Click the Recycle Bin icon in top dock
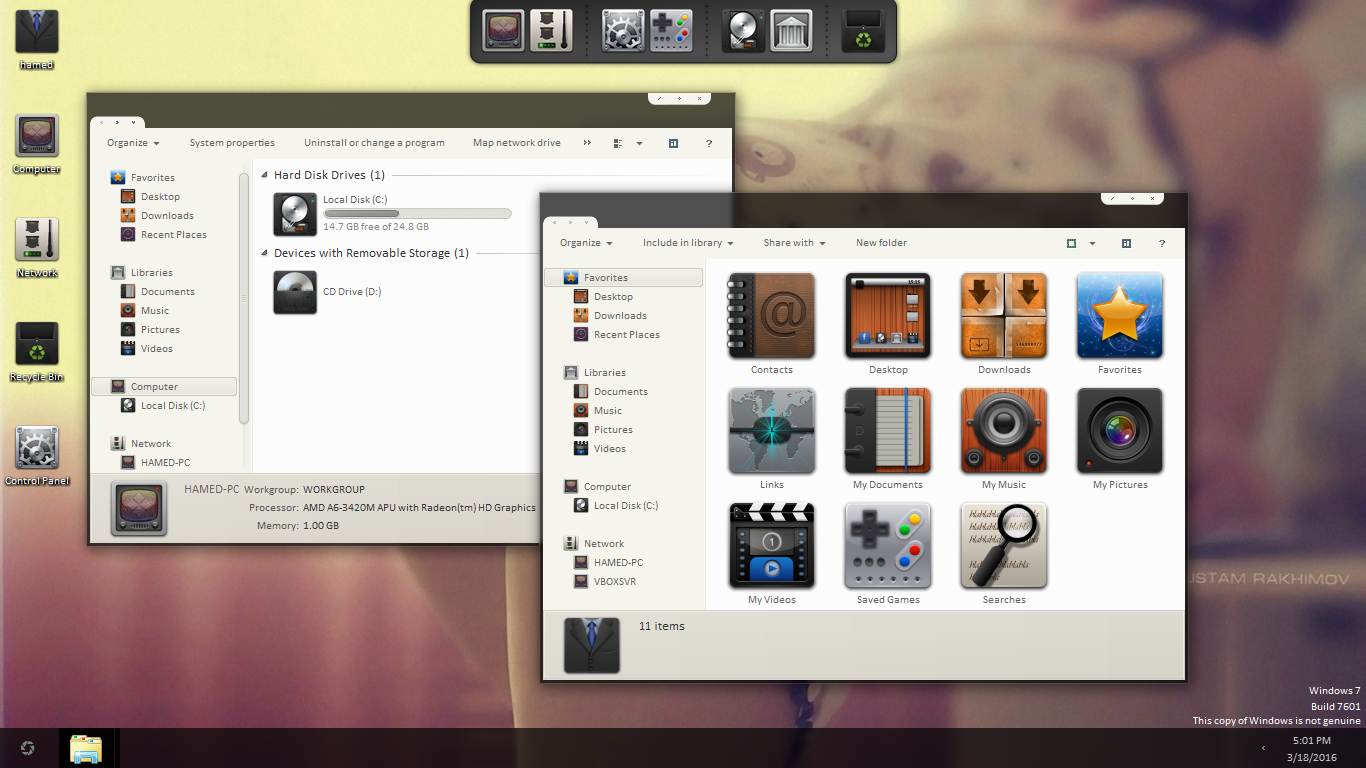Screen dimensions: 1366x768 [x=863, y=30]
